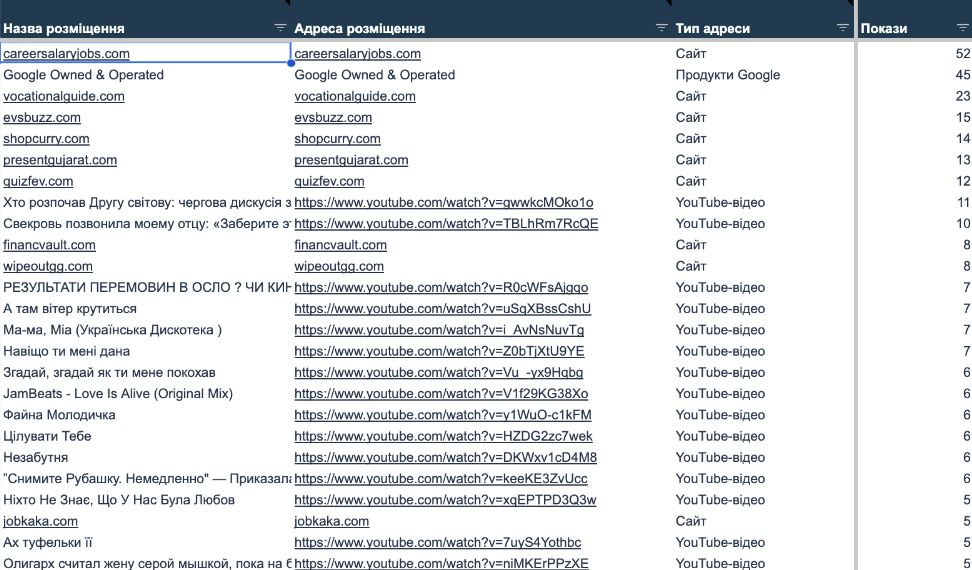This screenshot has width=972, height=570.
Task: Open filter for Покази column
Action: click(x=963, y=27)
